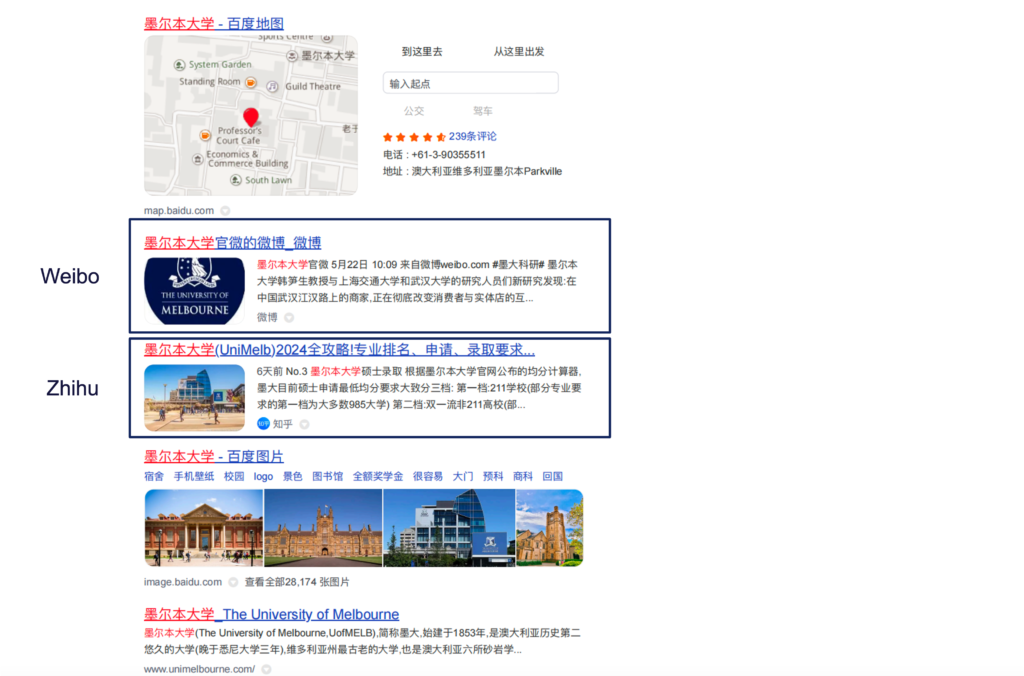Image resolution: width=1024 pixels, height=676 pixels.
Task: Click the System Garden park icon
Action: 180,65
